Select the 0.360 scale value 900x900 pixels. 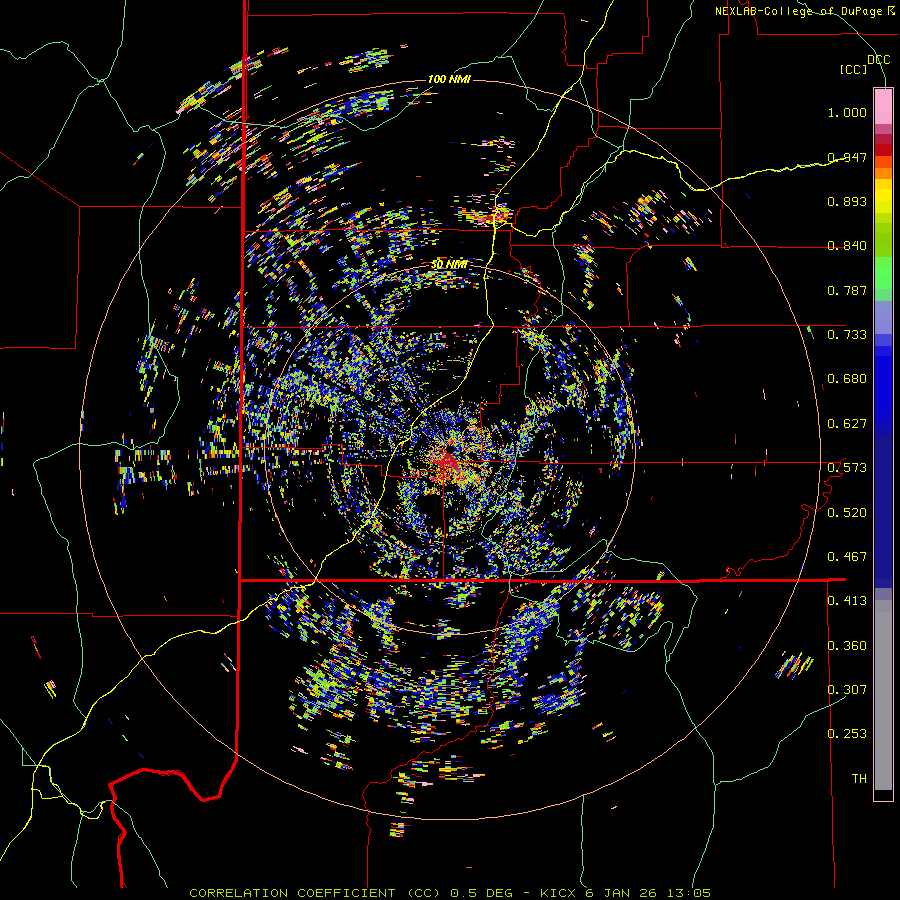point(847,646)
